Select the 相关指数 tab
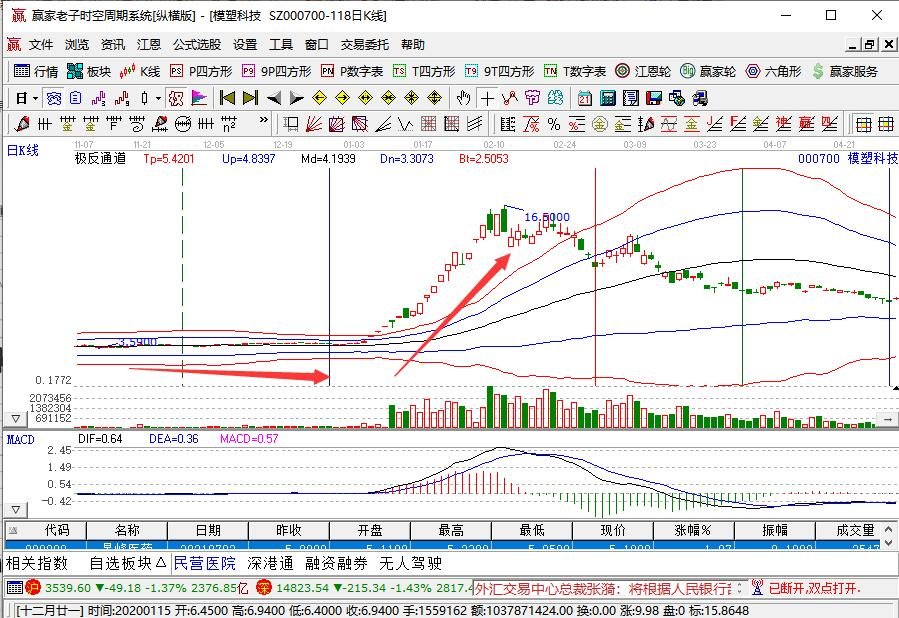The height and width of the screenshot is (618, 899). (x=37, y=563)
